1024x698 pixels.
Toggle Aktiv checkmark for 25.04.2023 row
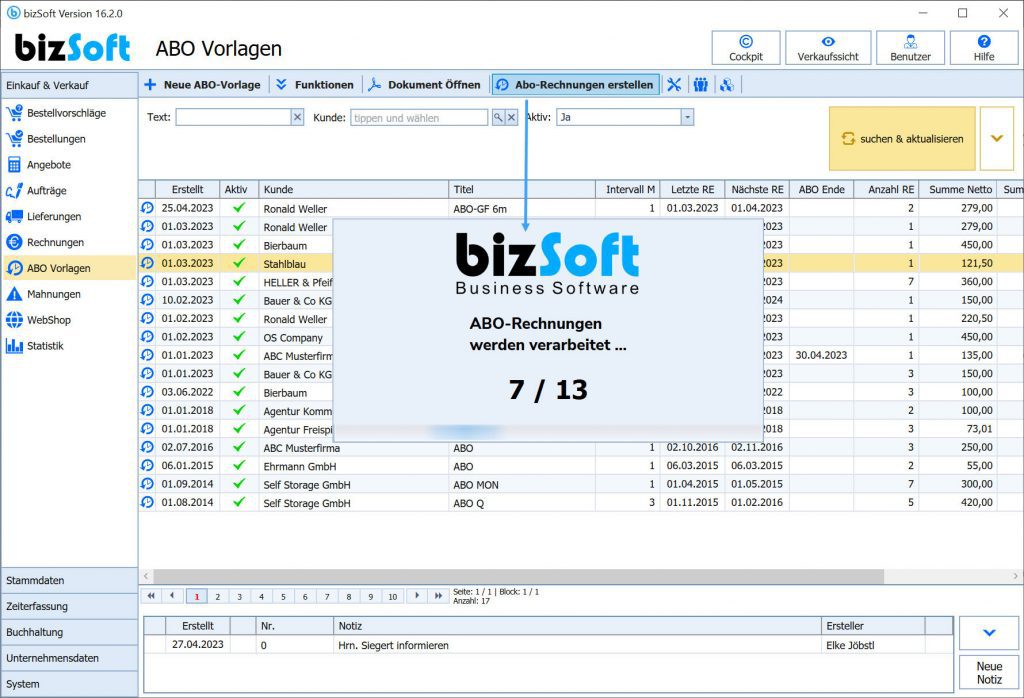(x=239, y=208)
